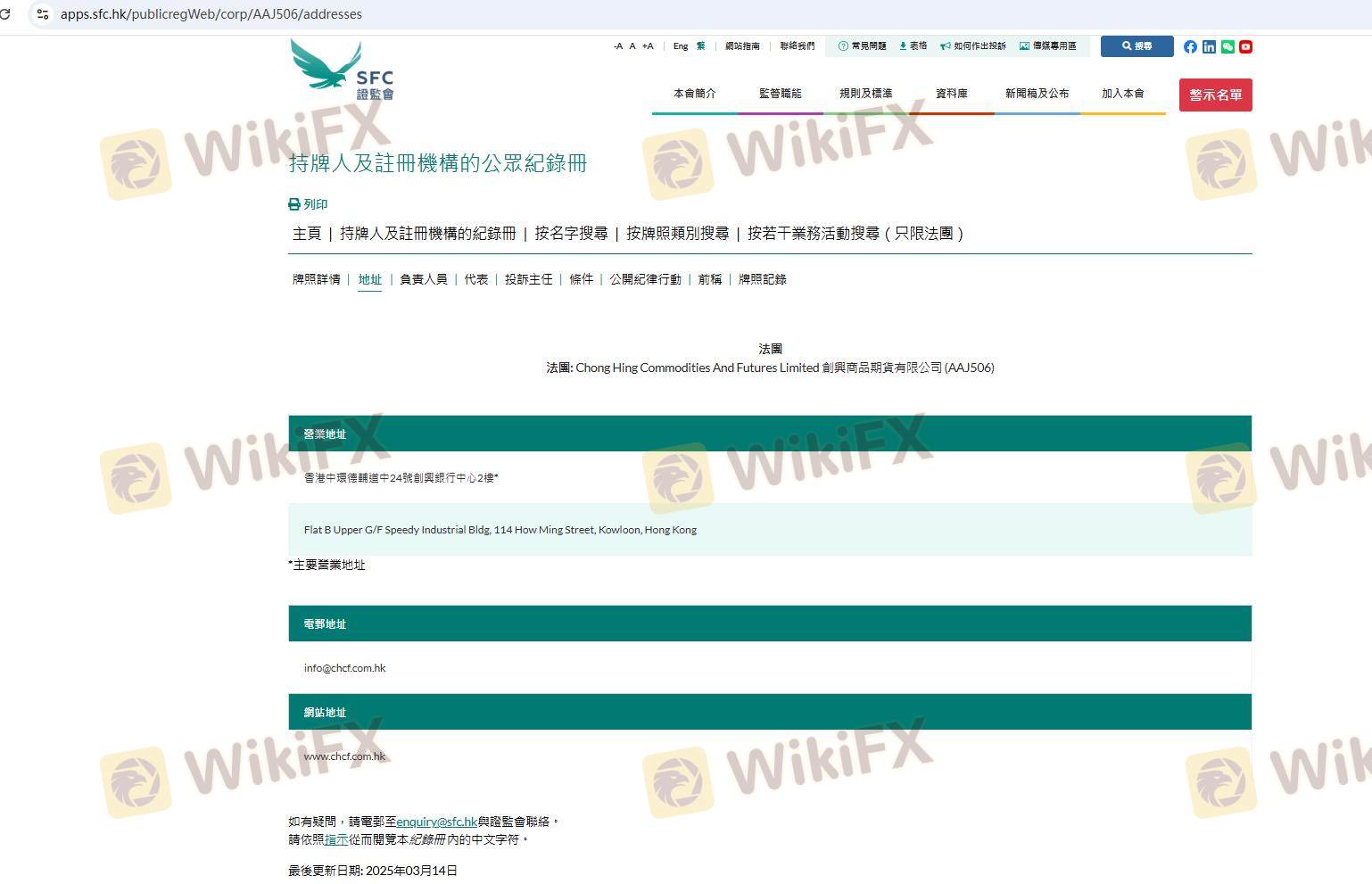Click the SFC 證監會 logo
The width and height of the screenshot is (1372, 884).
[343, 70]
